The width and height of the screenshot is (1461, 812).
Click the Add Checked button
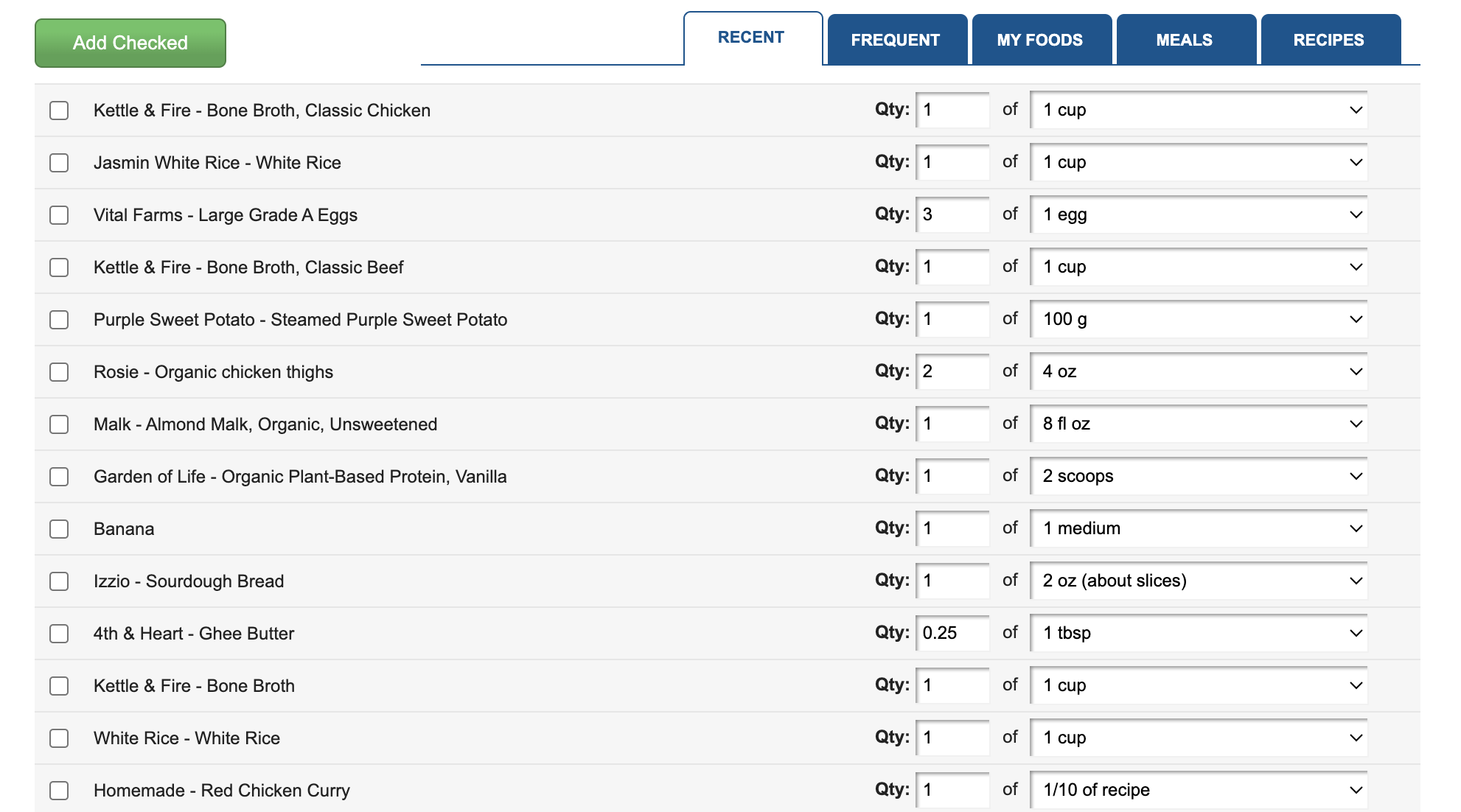coord(130,43)
